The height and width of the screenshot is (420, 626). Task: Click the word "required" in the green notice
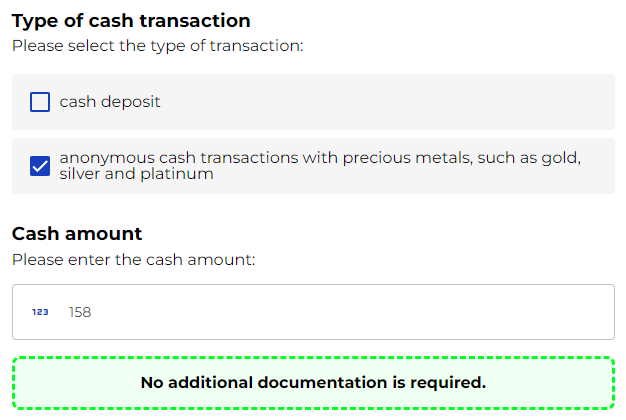point(448,383)
